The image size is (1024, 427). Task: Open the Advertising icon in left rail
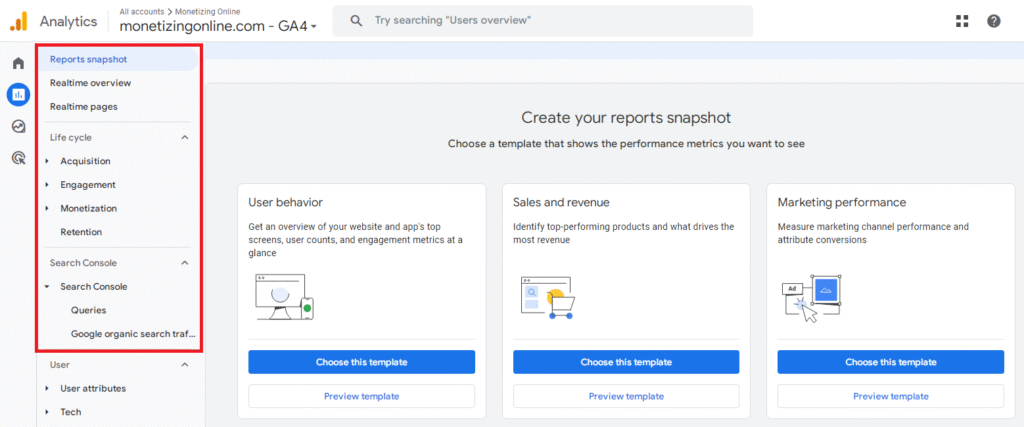[18, 157]
